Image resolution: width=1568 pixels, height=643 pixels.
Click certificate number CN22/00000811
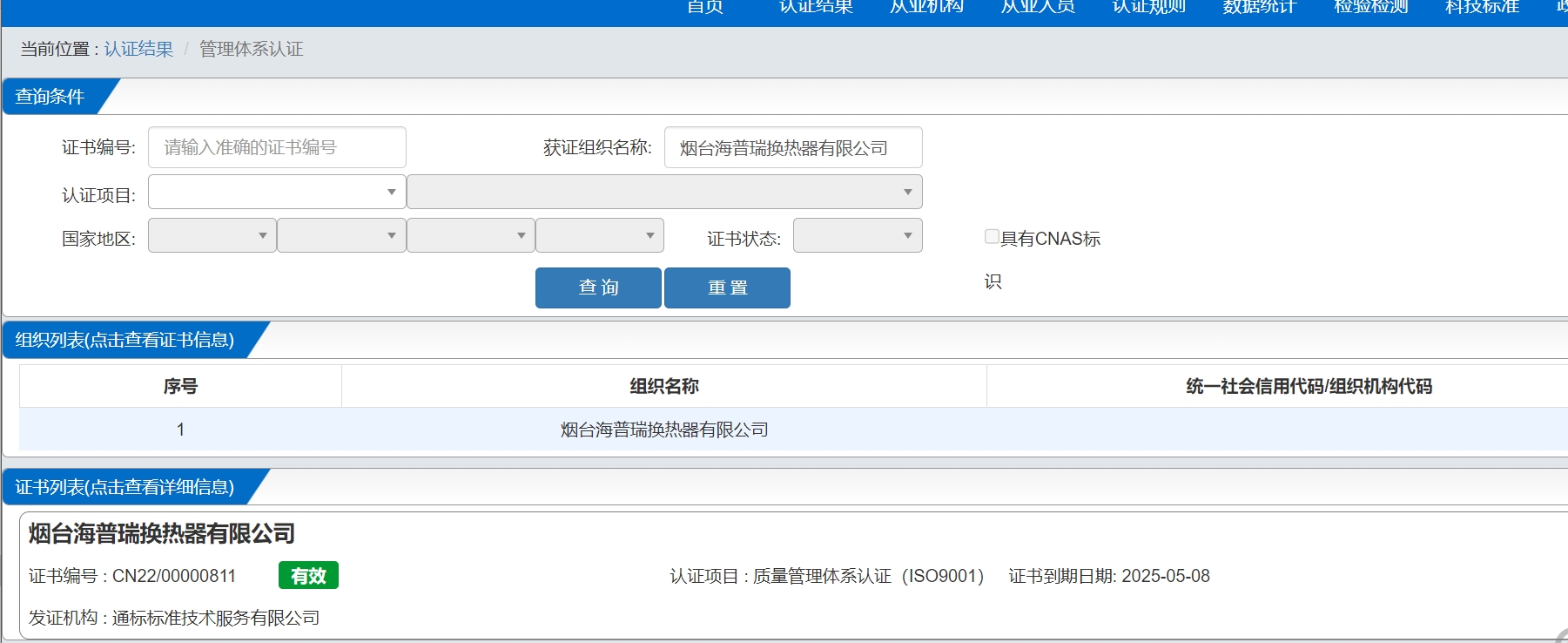(174, 576)
